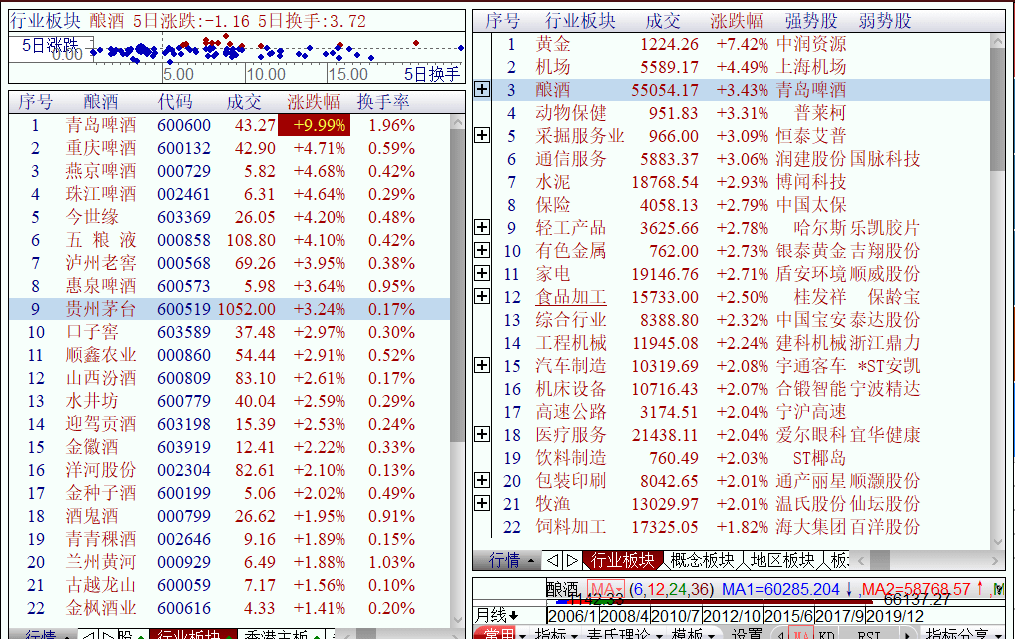The width and height of the screenshot is (1015, 639).
Task: Select the 五粮液 stock row
Action: click(229, 240)
